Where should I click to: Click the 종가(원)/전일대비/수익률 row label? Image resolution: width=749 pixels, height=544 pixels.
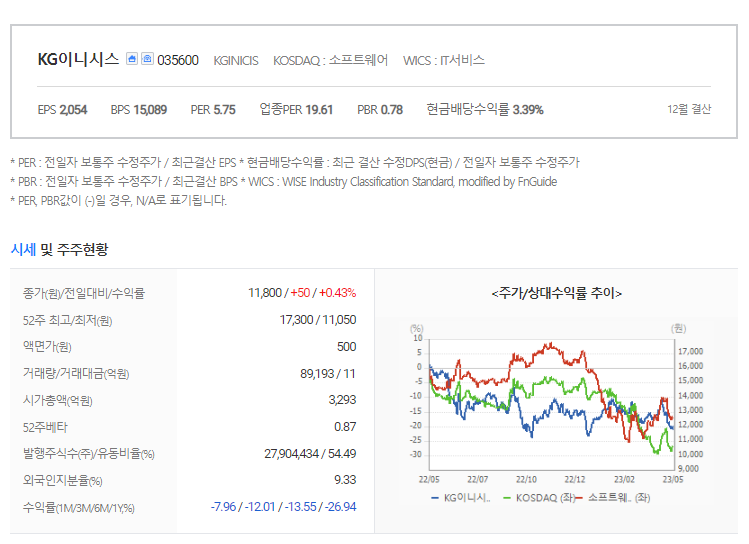[84, 293]
